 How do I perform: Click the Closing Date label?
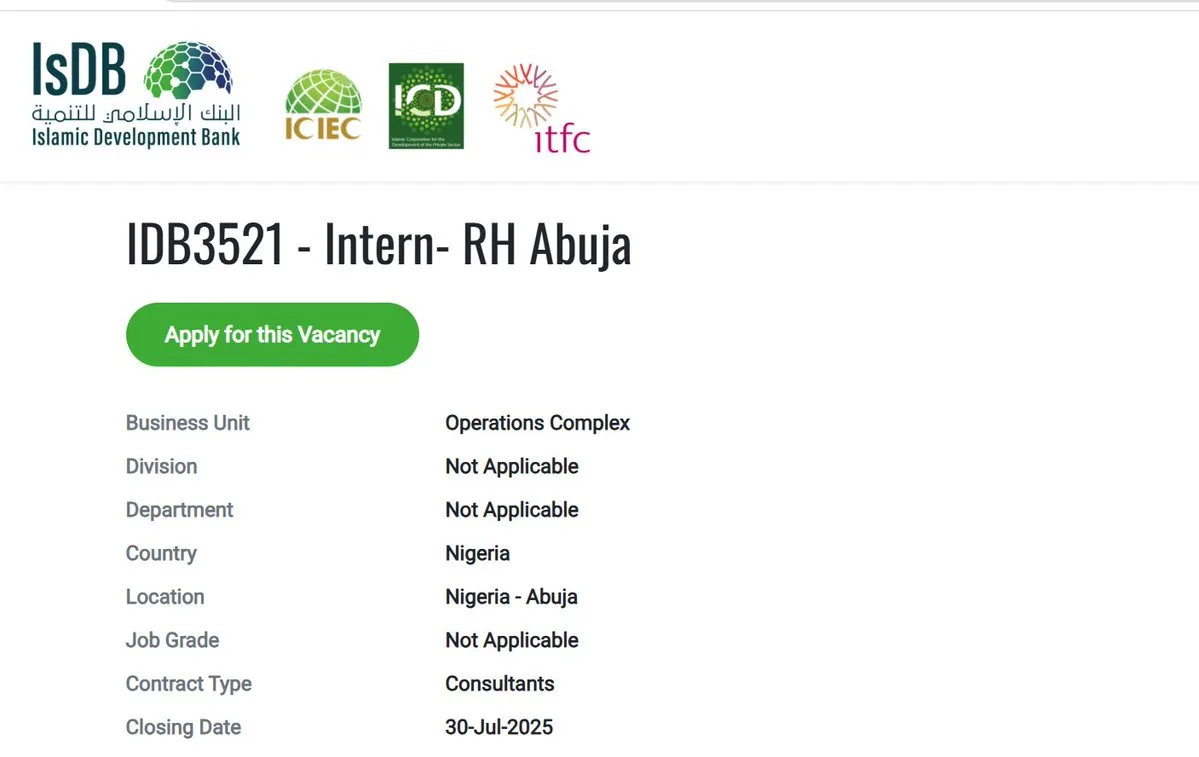click(183, 727)
